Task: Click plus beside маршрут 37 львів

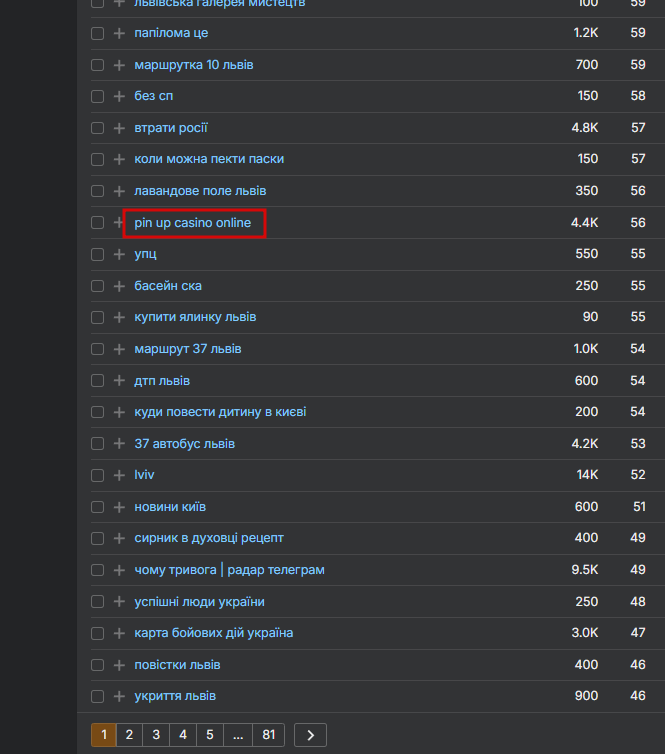Action: [119, 349]
